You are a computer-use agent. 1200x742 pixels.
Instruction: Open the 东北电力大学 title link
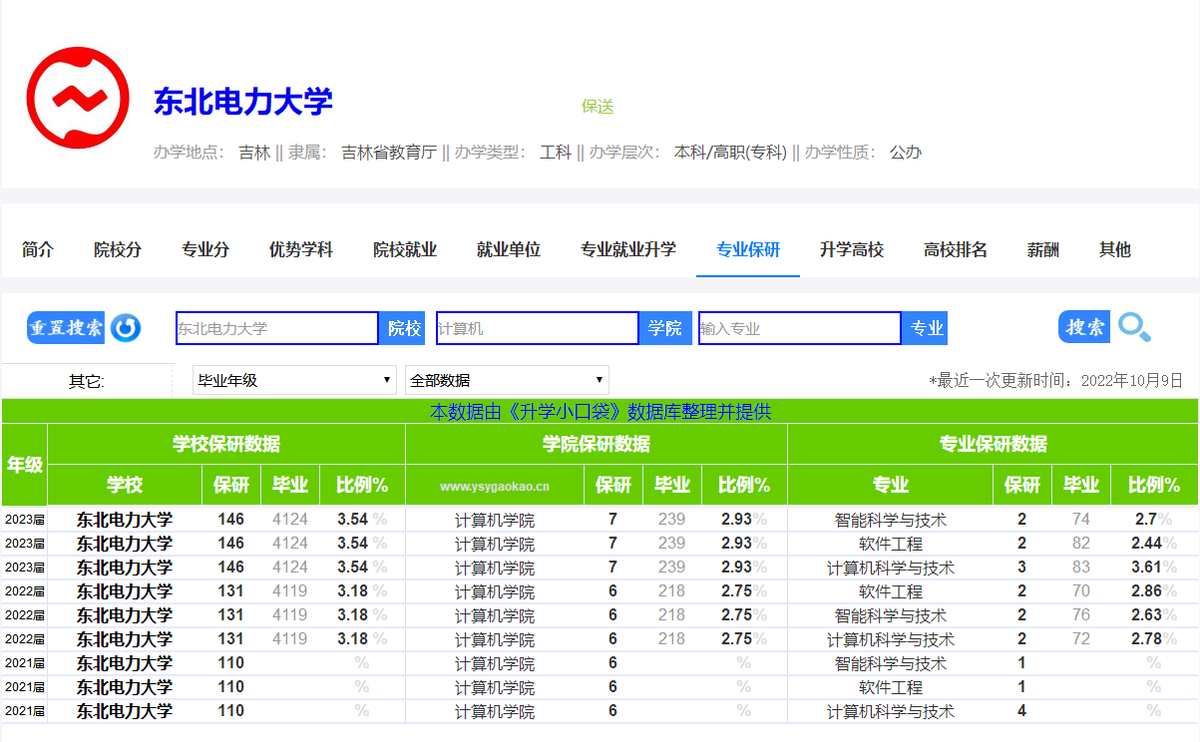(243, 101)
